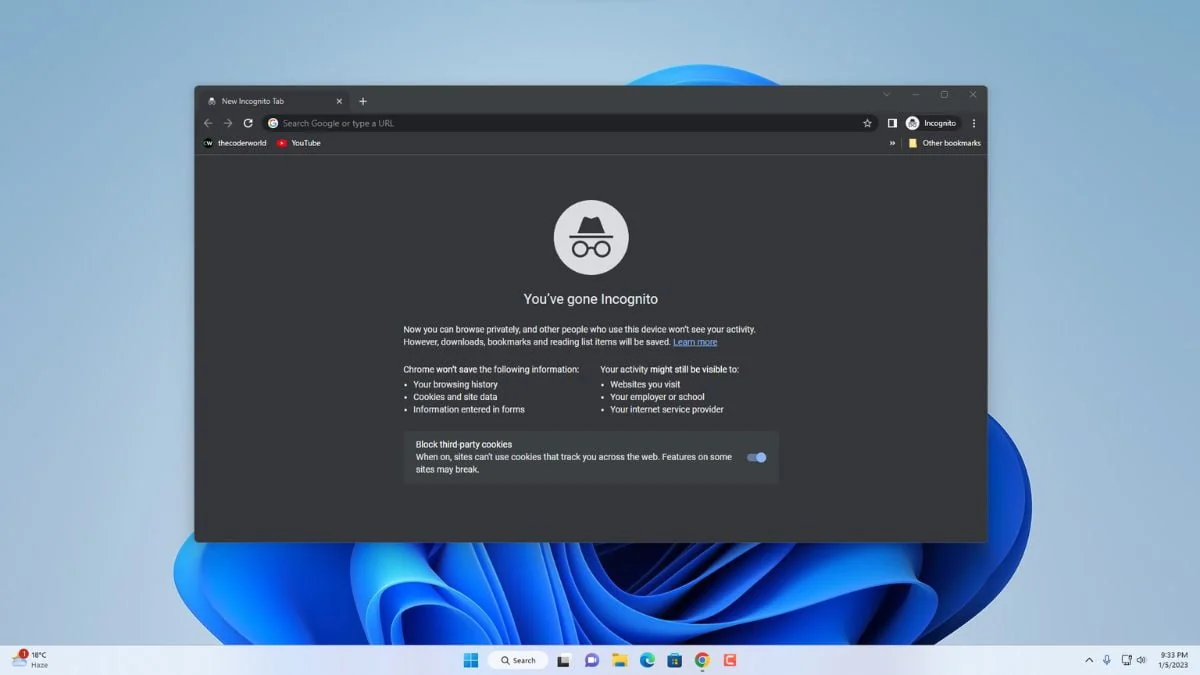Viewport: 1200px width, 675px height.
Task: Open tab search dropdown arrow in title bar
Action: (x=886, y=94)
